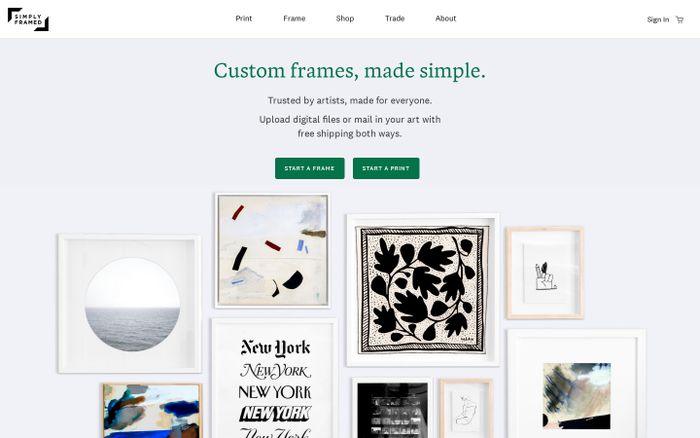The image size is (700, 438).
Task: Pick the line drawing in natural wood frame
Action: [x=466, y=409]
